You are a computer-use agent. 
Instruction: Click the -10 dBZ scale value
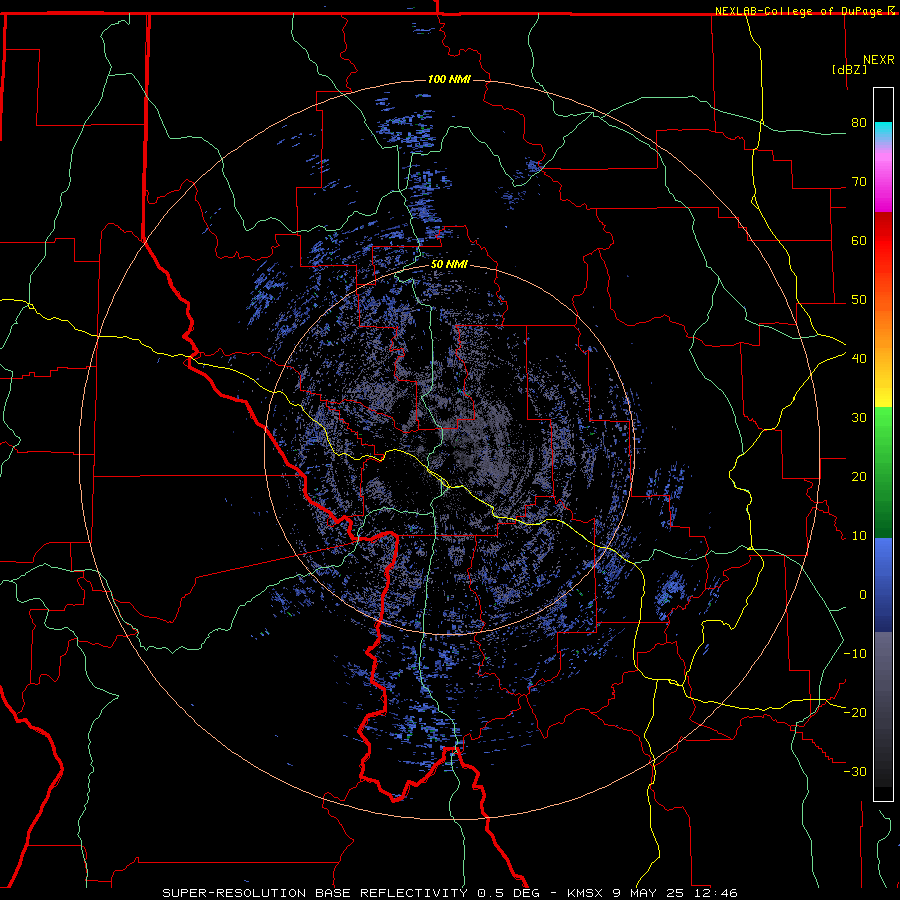tap(855, 654)
